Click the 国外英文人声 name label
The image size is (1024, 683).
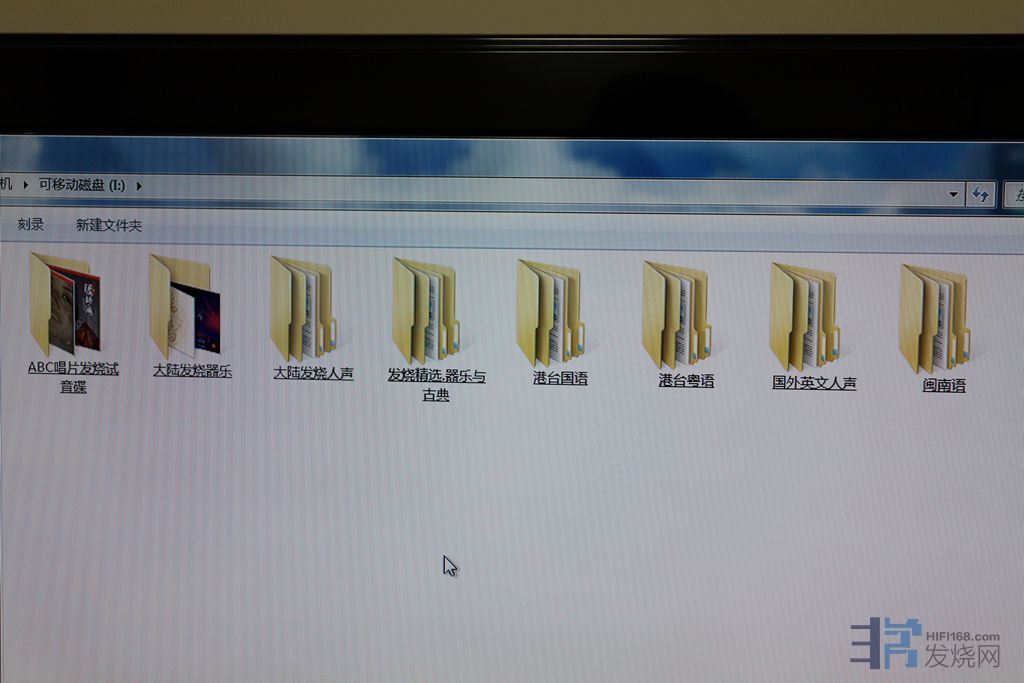814,382
